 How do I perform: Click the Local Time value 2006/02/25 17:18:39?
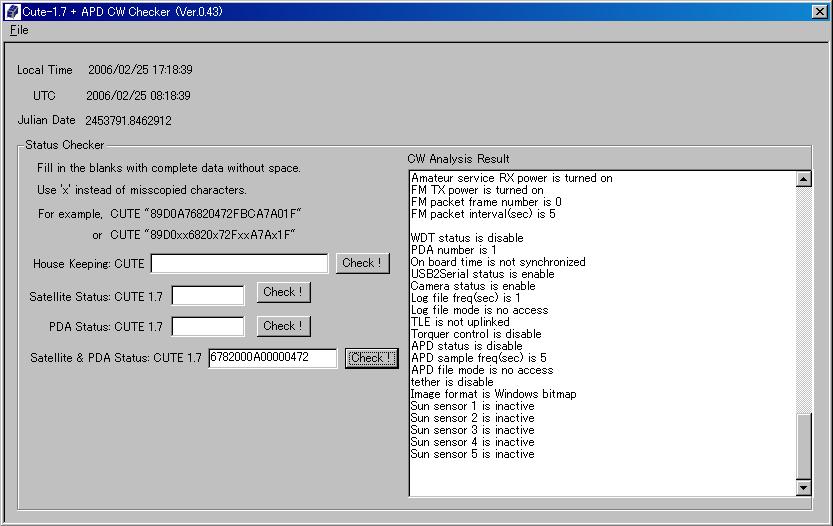tap(140, 70)
